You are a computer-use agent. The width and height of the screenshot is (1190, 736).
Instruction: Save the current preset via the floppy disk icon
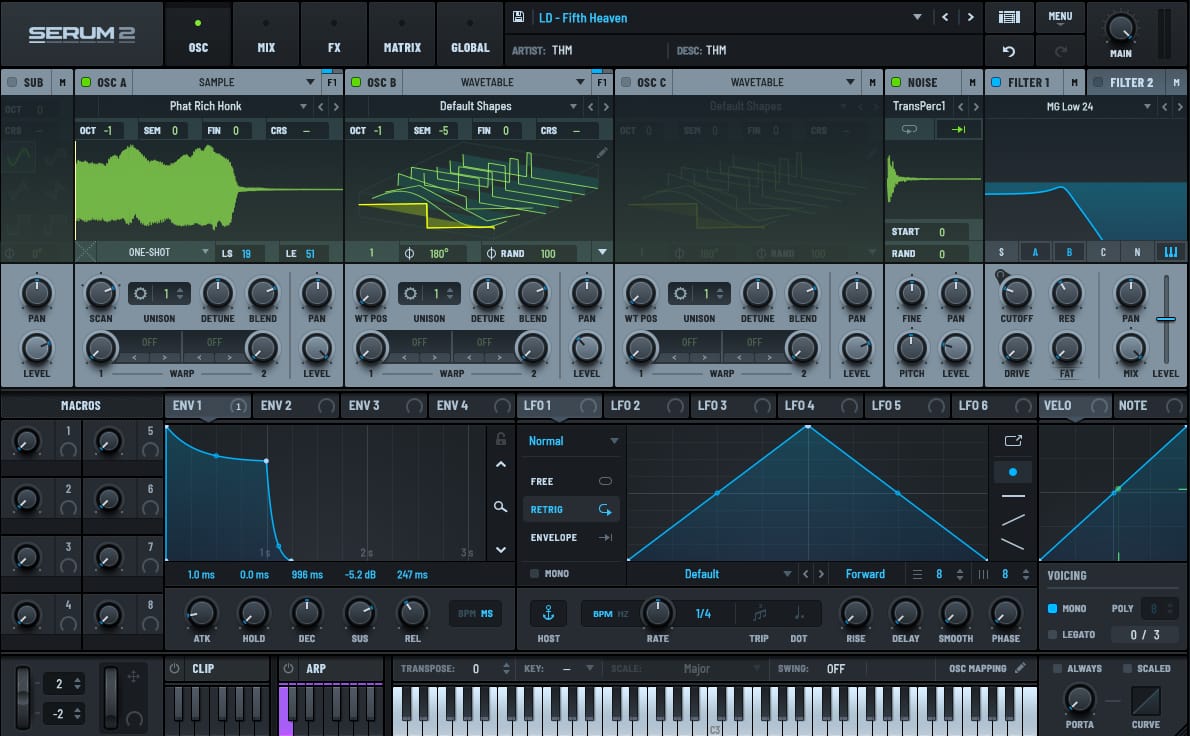(518, 17)
